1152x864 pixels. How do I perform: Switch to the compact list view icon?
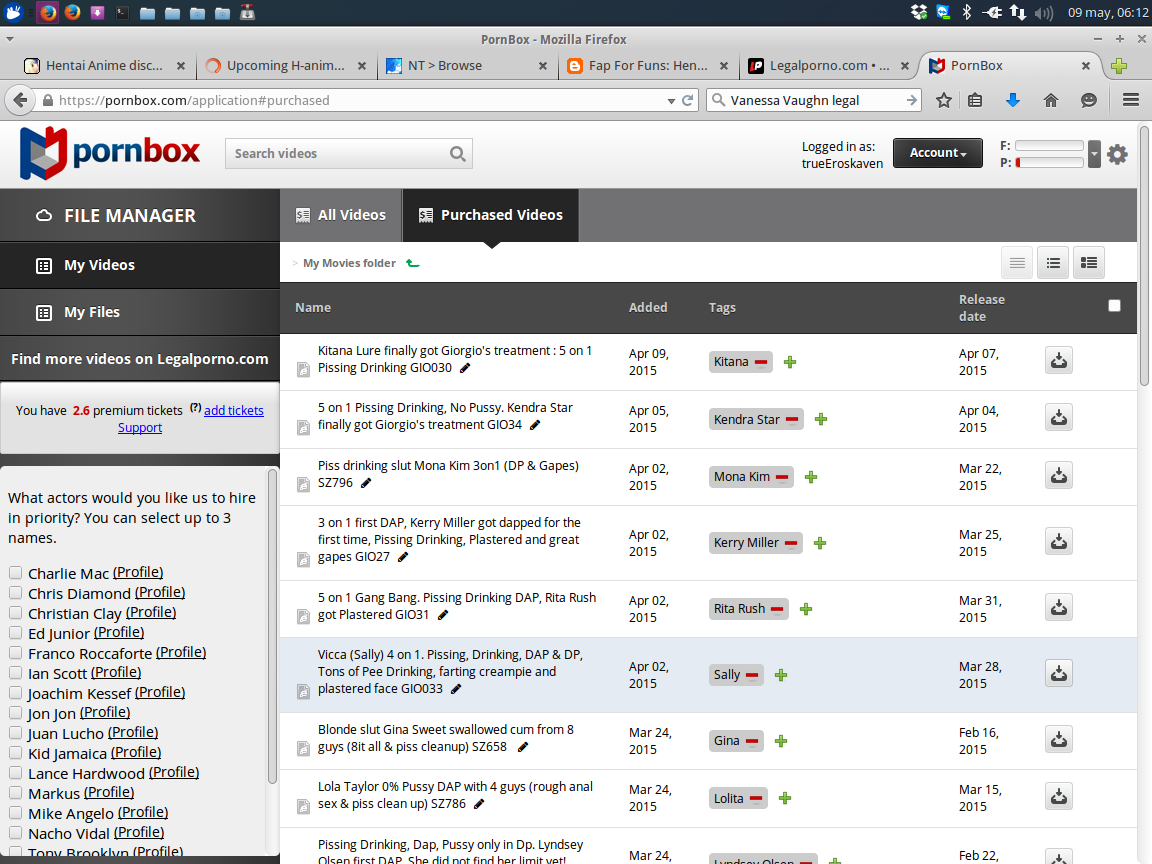pyautogui.click(x=1017, y=263)
